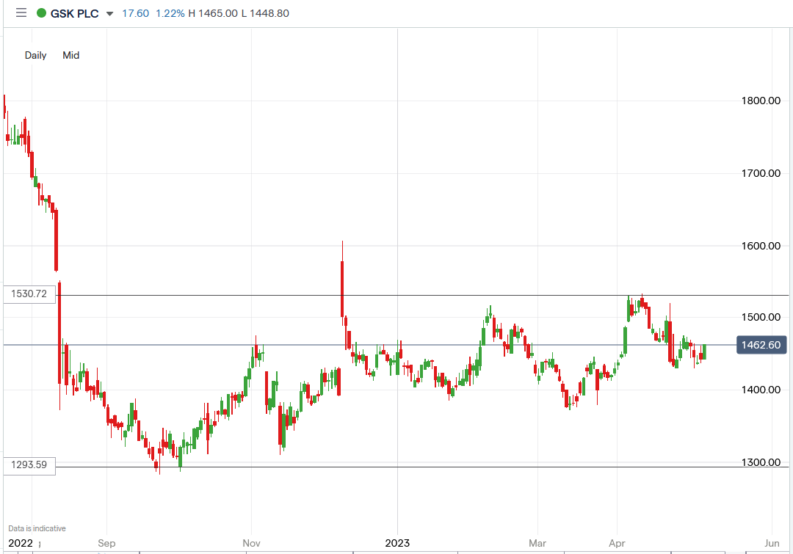Click the 17.60 price change value
The width and height of the screenshot is (793, 554).
click(134, 13)
